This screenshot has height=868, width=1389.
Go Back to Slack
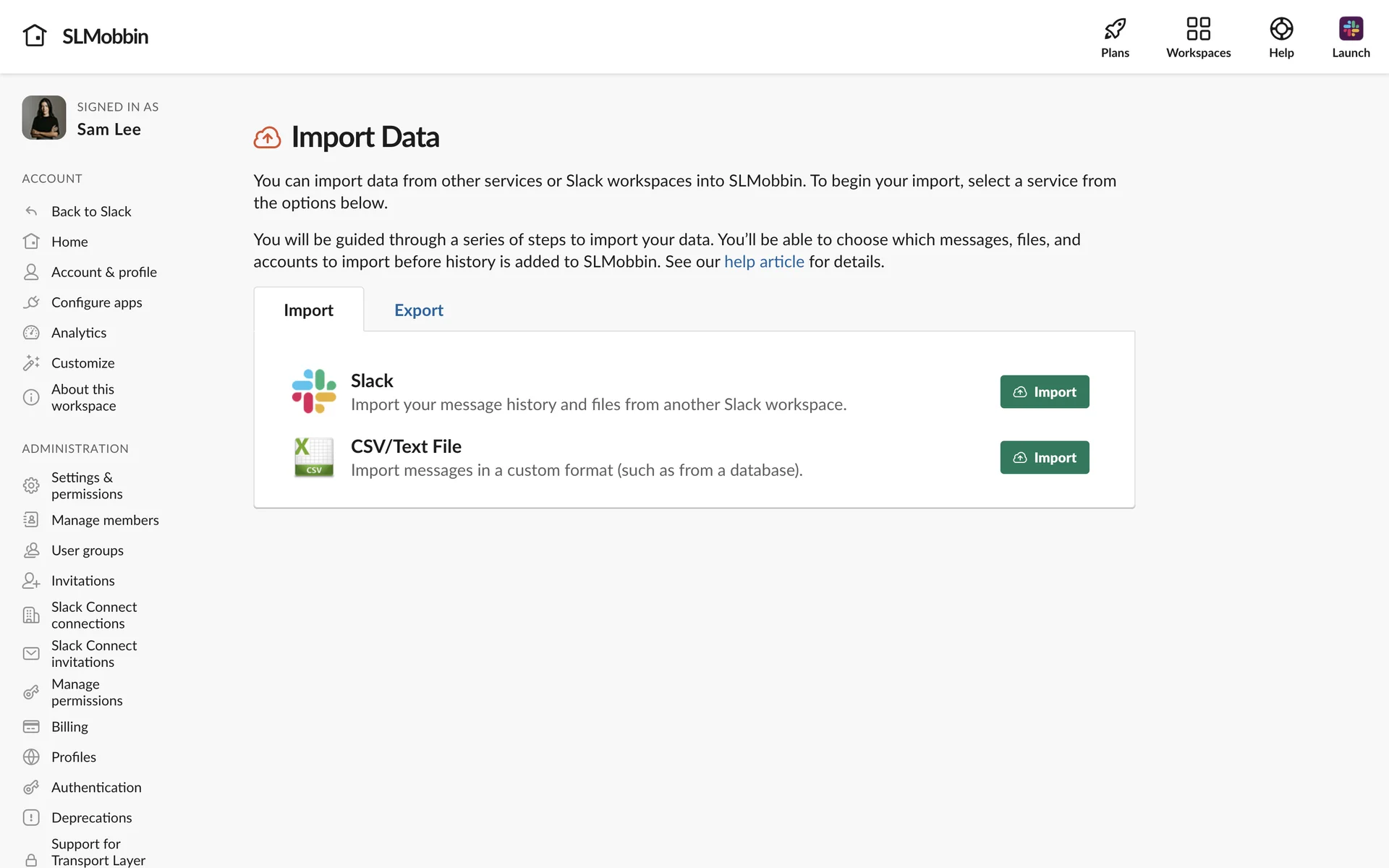(91, 211)
